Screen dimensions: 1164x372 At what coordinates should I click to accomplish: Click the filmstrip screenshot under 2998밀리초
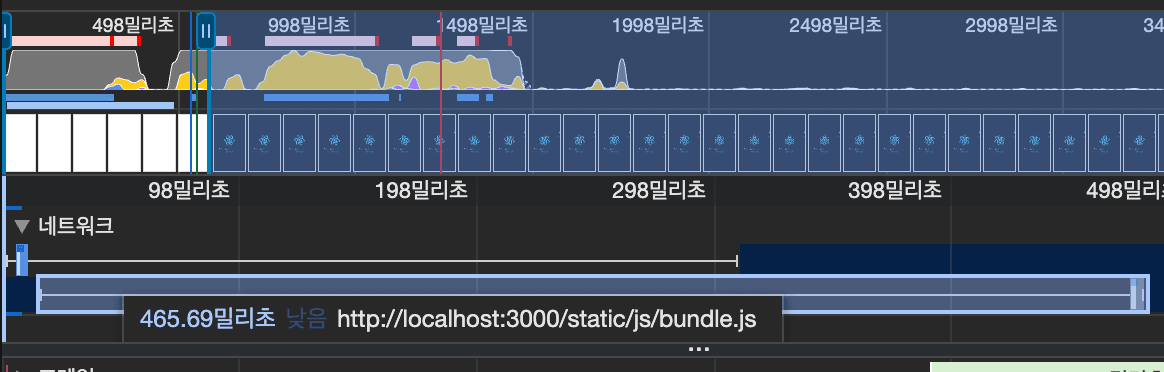point(999,143)
